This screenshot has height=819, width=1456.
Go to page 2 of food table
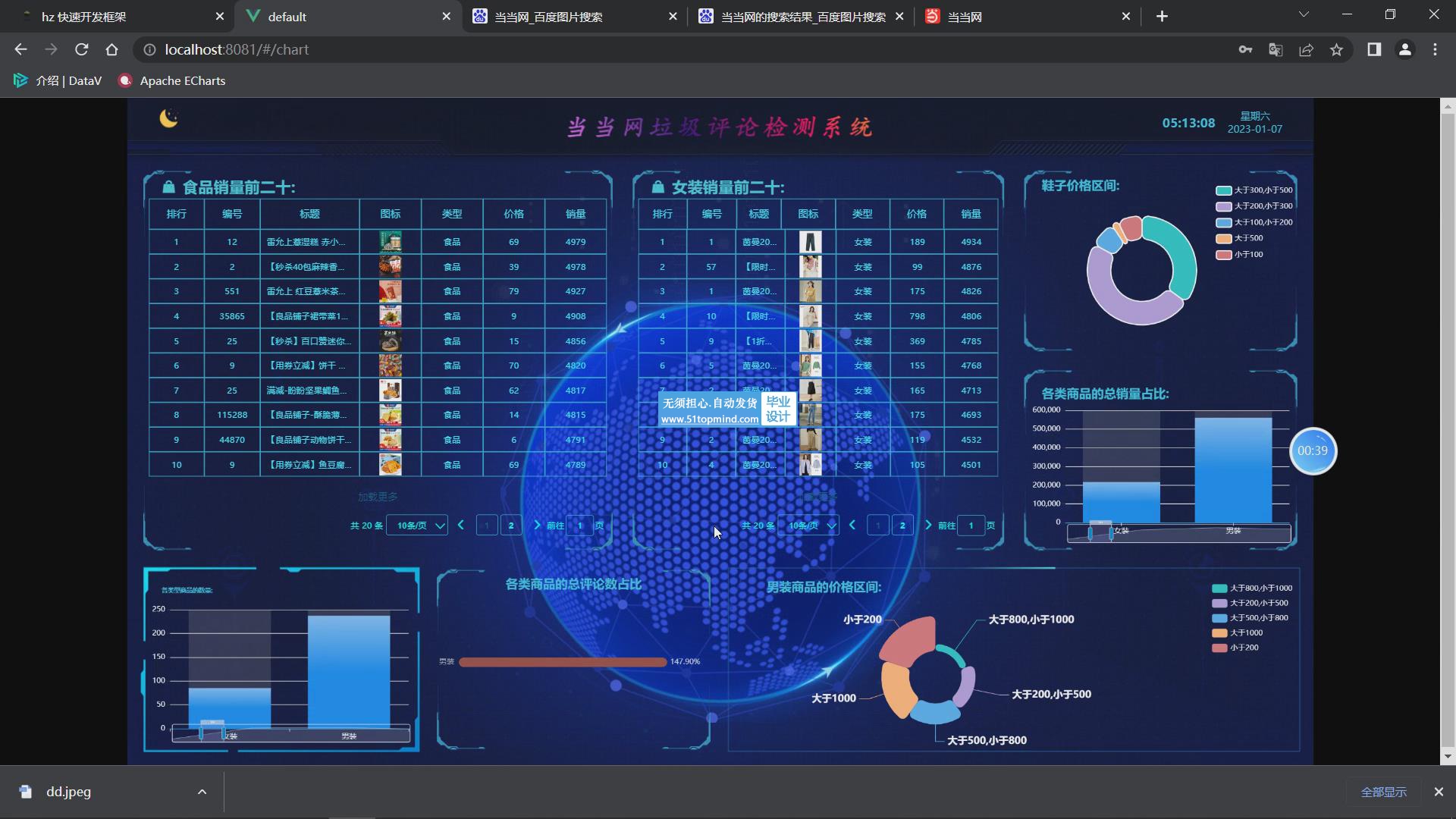click(x=511, y=525)
